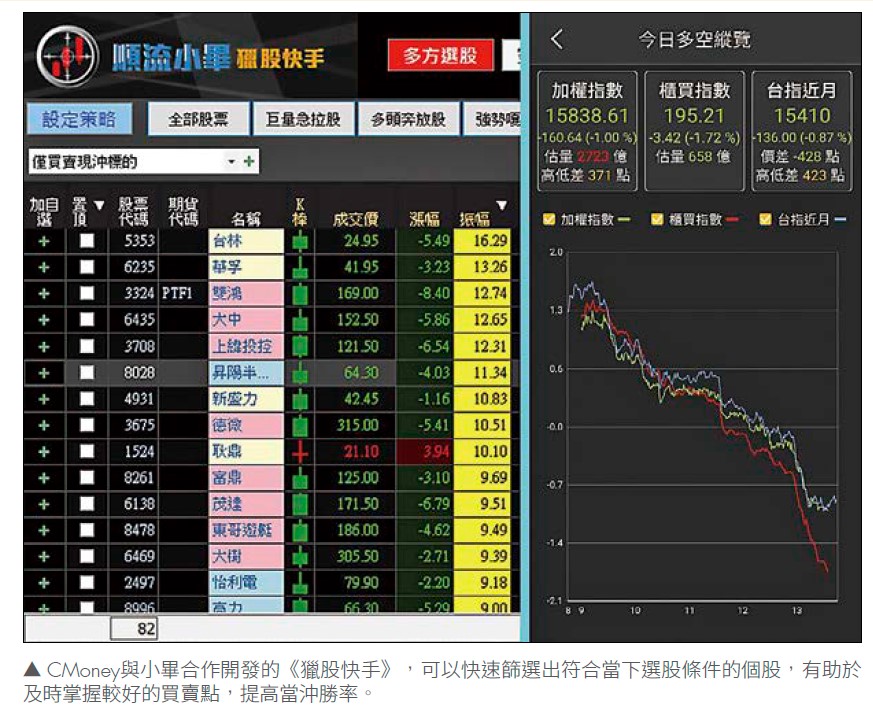Tick the pin checkbox for 1524 耿鼎

point(87,452)
